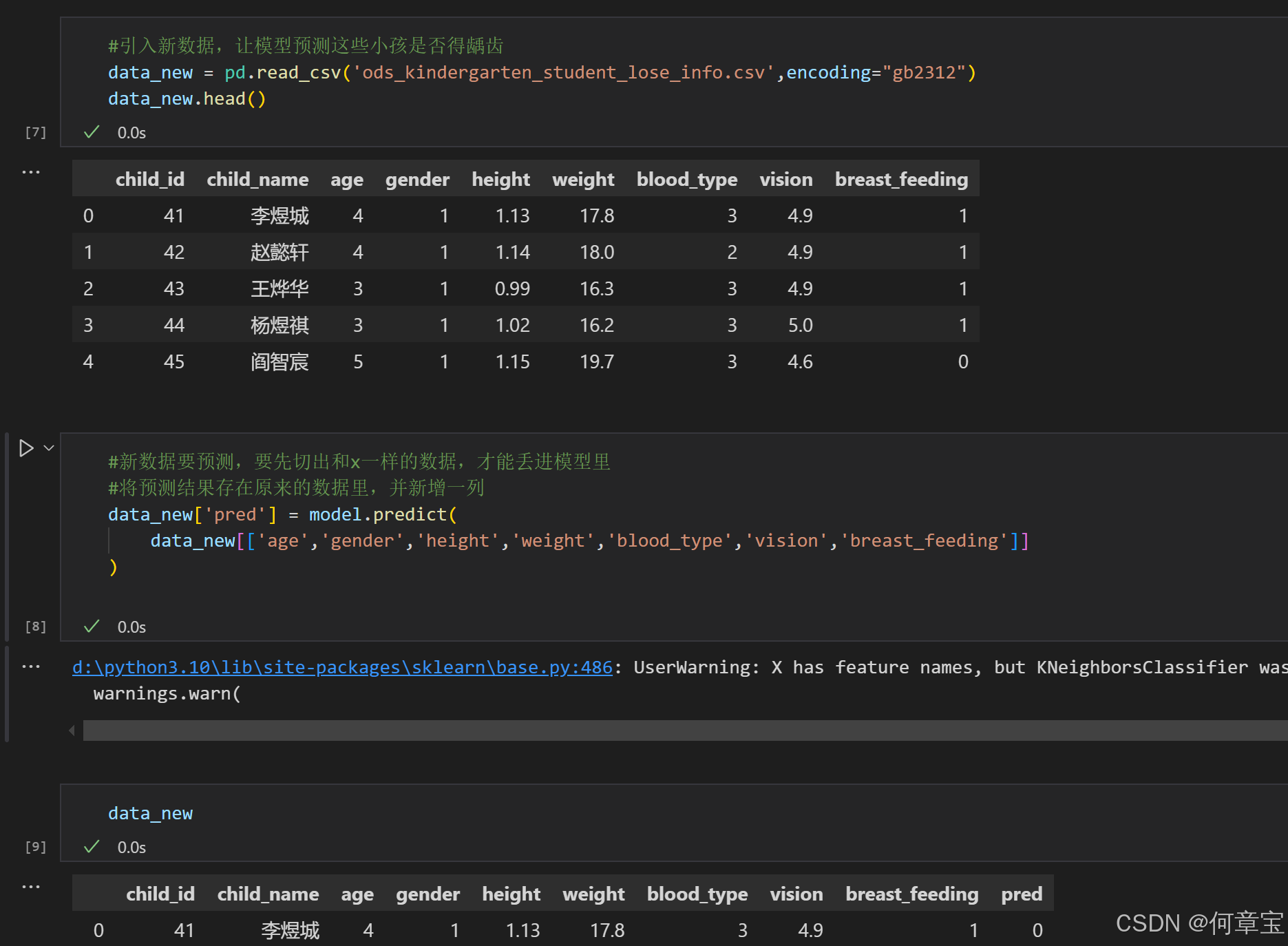Click the cell 9 success checkmark
Screen dimensions: 1288x946
click(x=92, y=847)
